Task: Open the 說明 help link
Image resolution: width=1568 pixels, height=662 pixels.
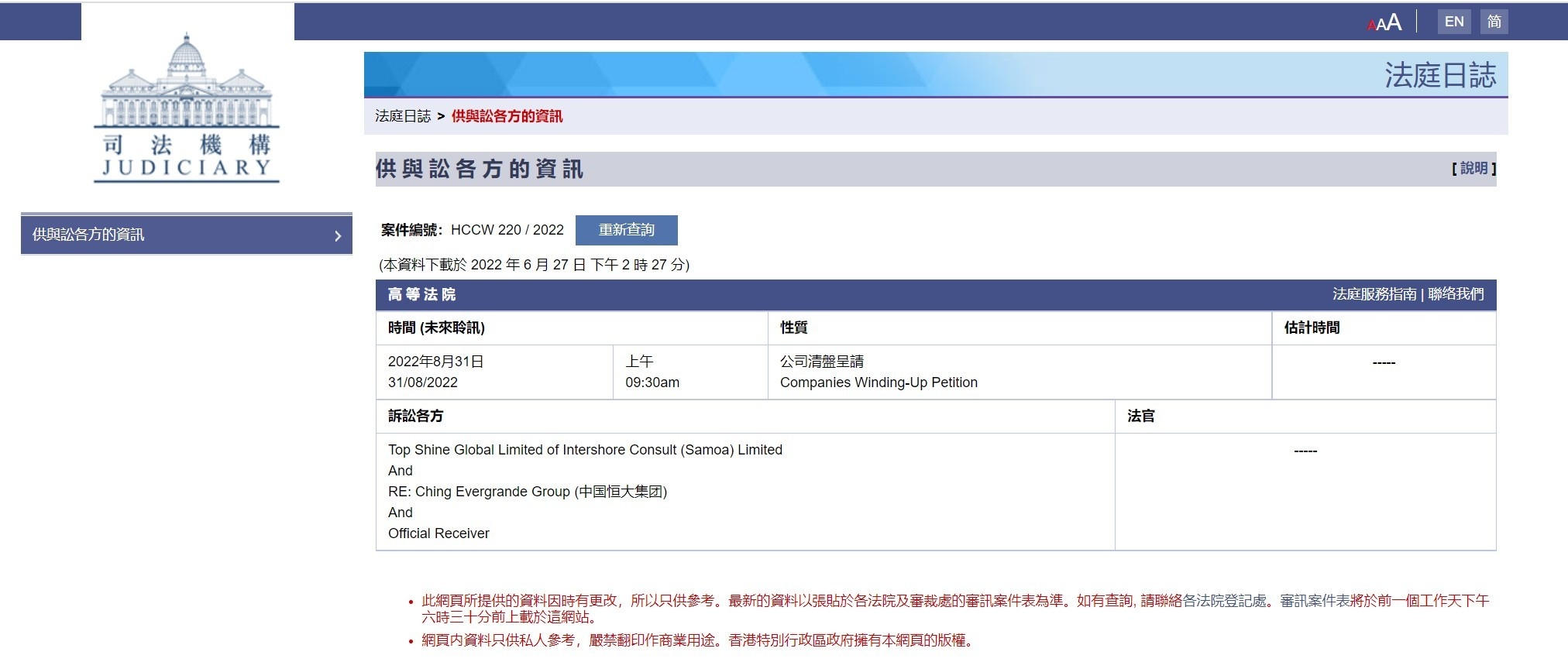Action: pos(1473,168)
